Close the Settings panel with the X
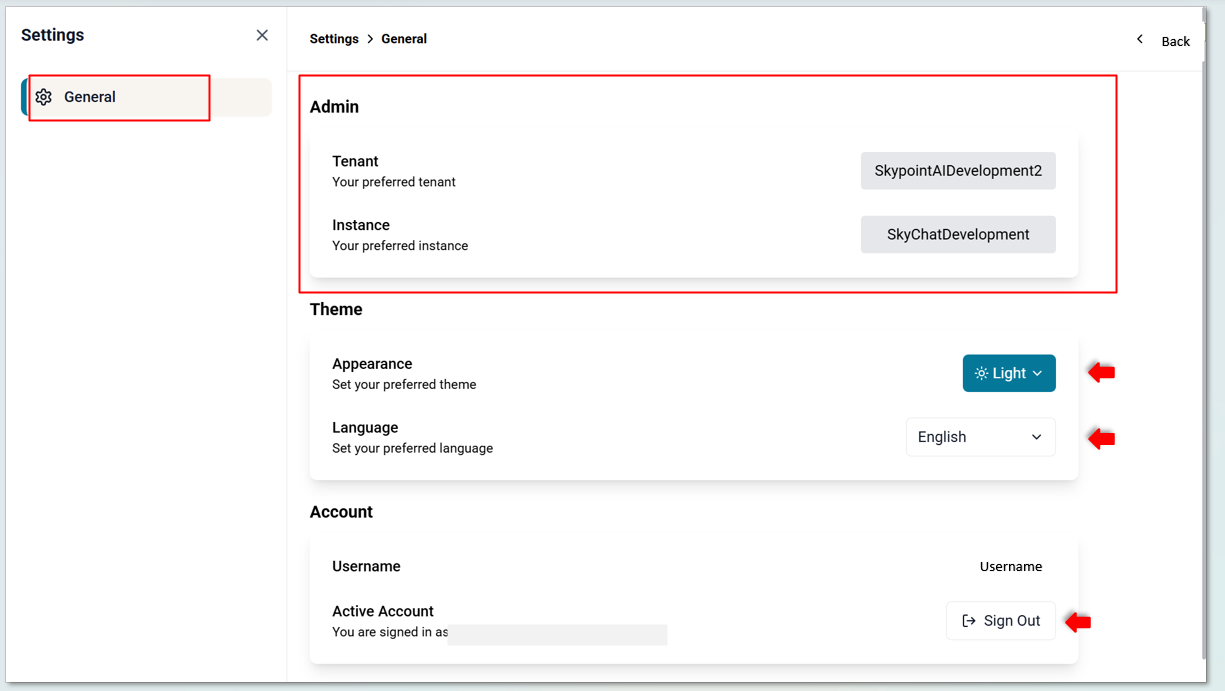Viewport: 1225px width, 691px height. (x=262, y=35)
